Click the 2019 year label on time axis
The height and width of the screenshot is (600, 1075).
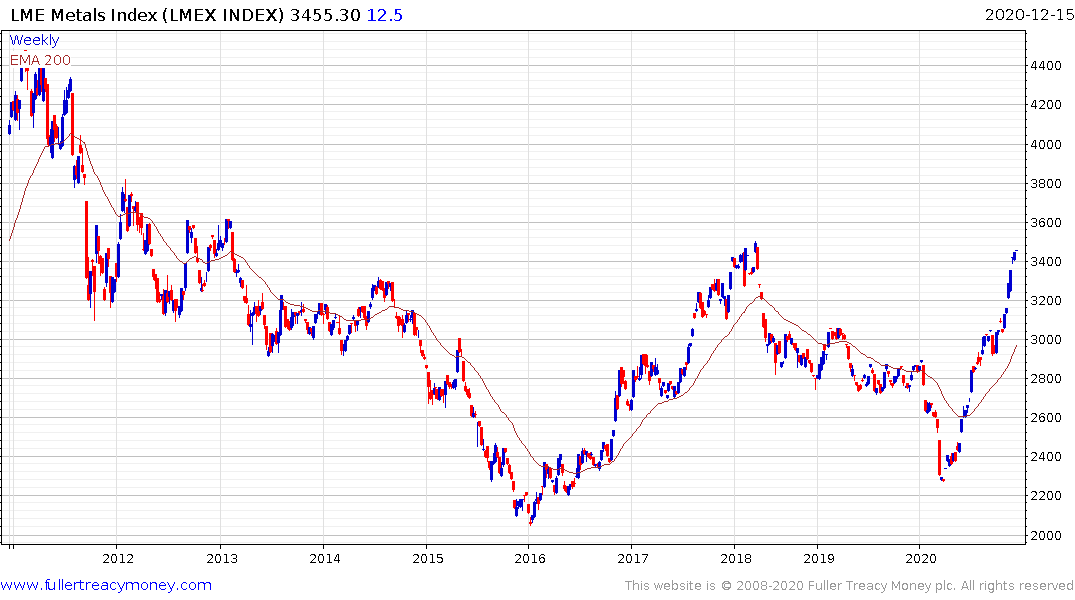819,558
